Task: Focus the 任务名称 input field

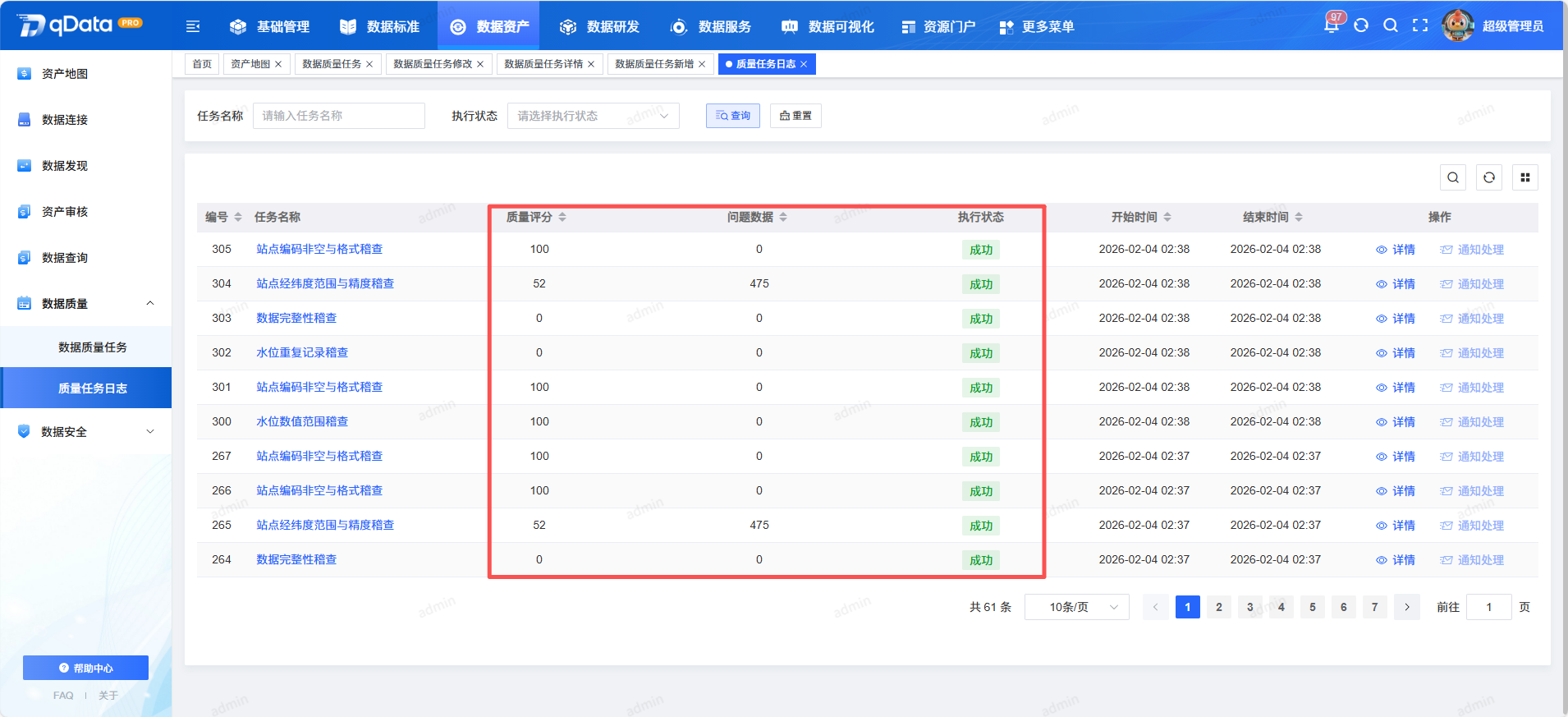Action: click(x=339, y=116)
